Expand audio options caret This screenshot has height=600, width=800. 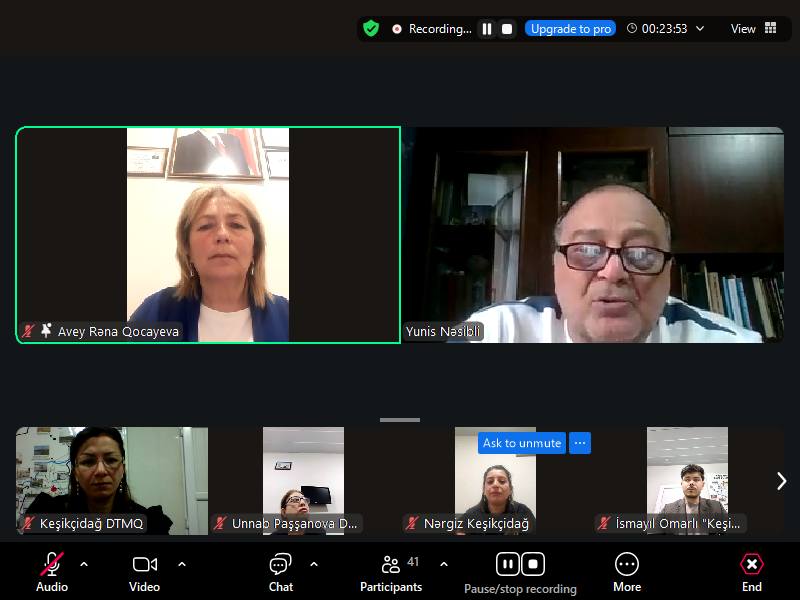point(84,564)
